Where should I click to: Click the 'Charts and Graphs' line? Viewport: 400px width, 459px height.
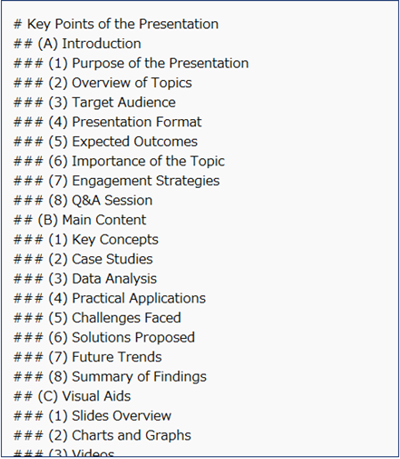click(102, 436)
